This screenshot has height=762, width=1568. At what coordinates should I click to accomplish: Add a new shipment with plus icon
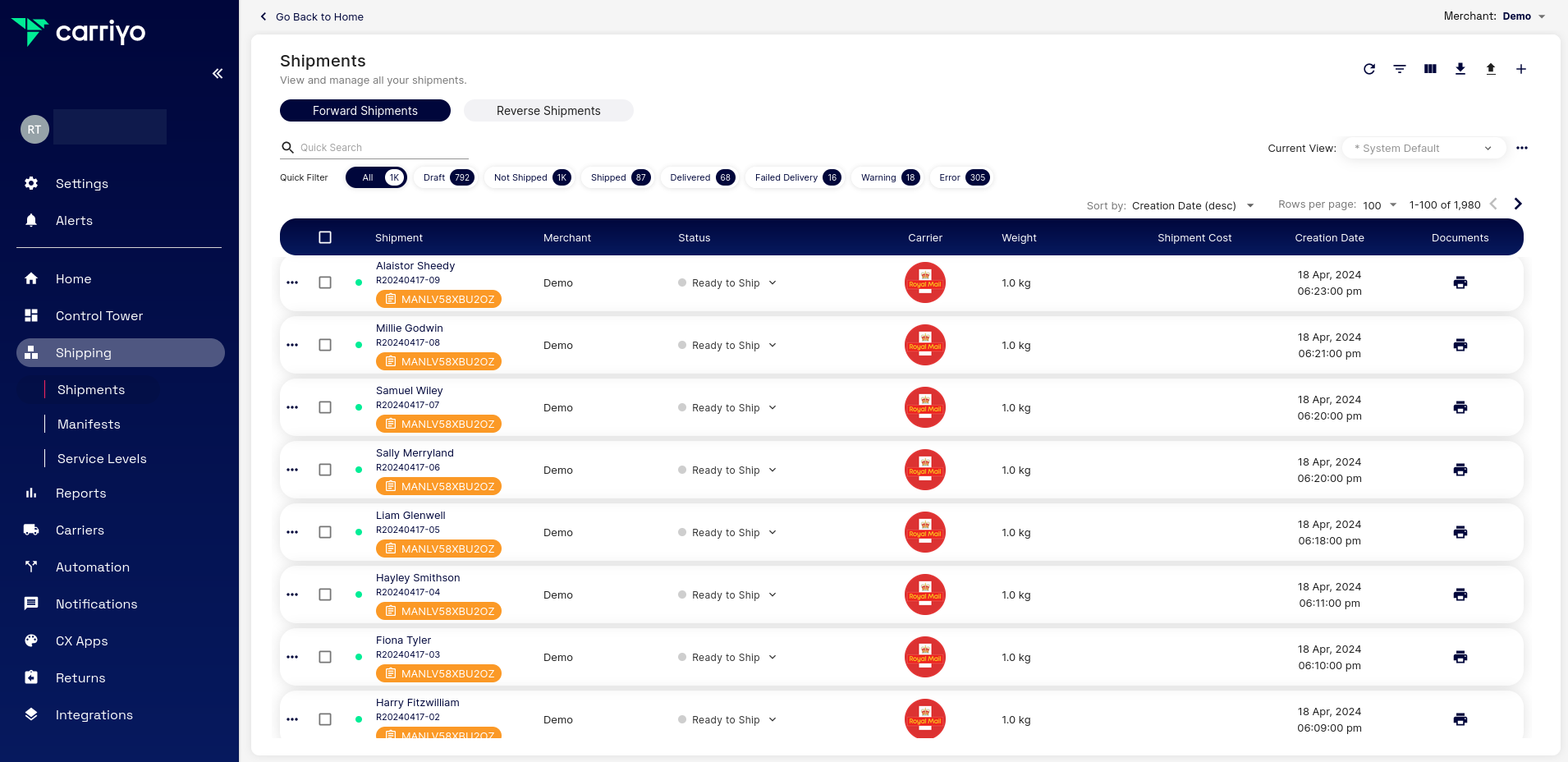[x=1520, y=69]
